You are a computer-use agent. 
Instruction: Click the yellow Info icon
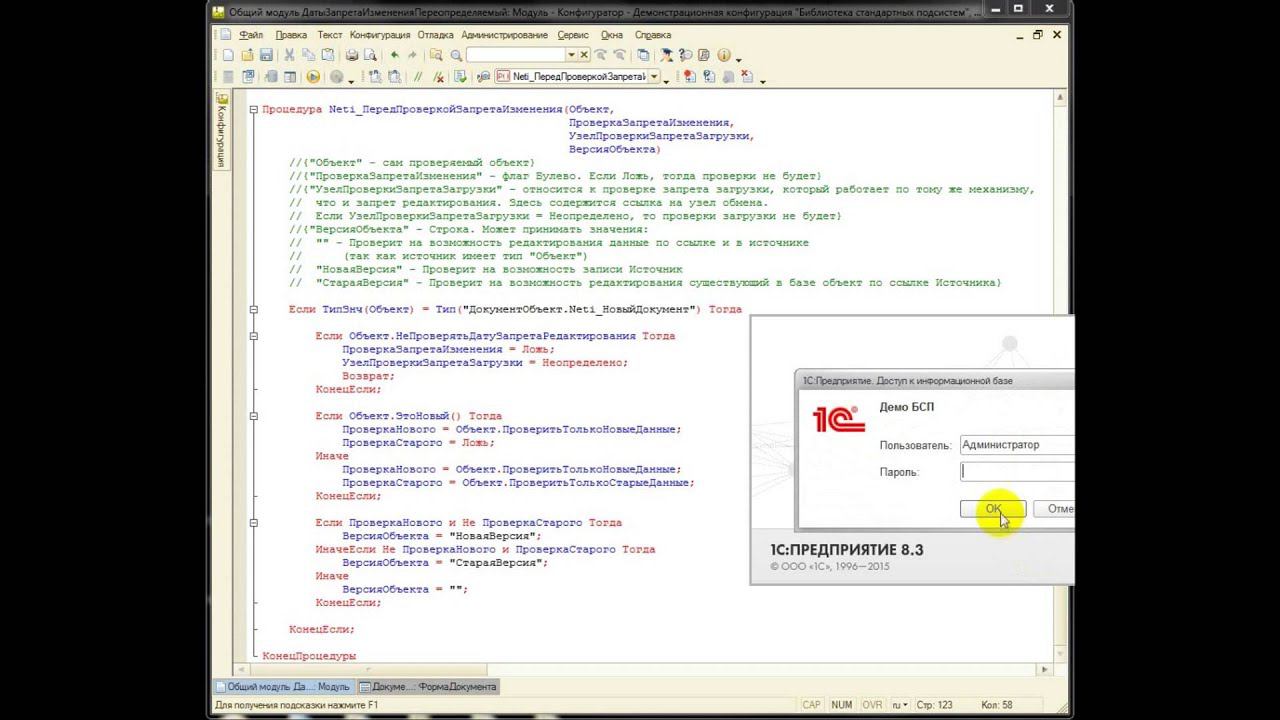pos(723,55)
